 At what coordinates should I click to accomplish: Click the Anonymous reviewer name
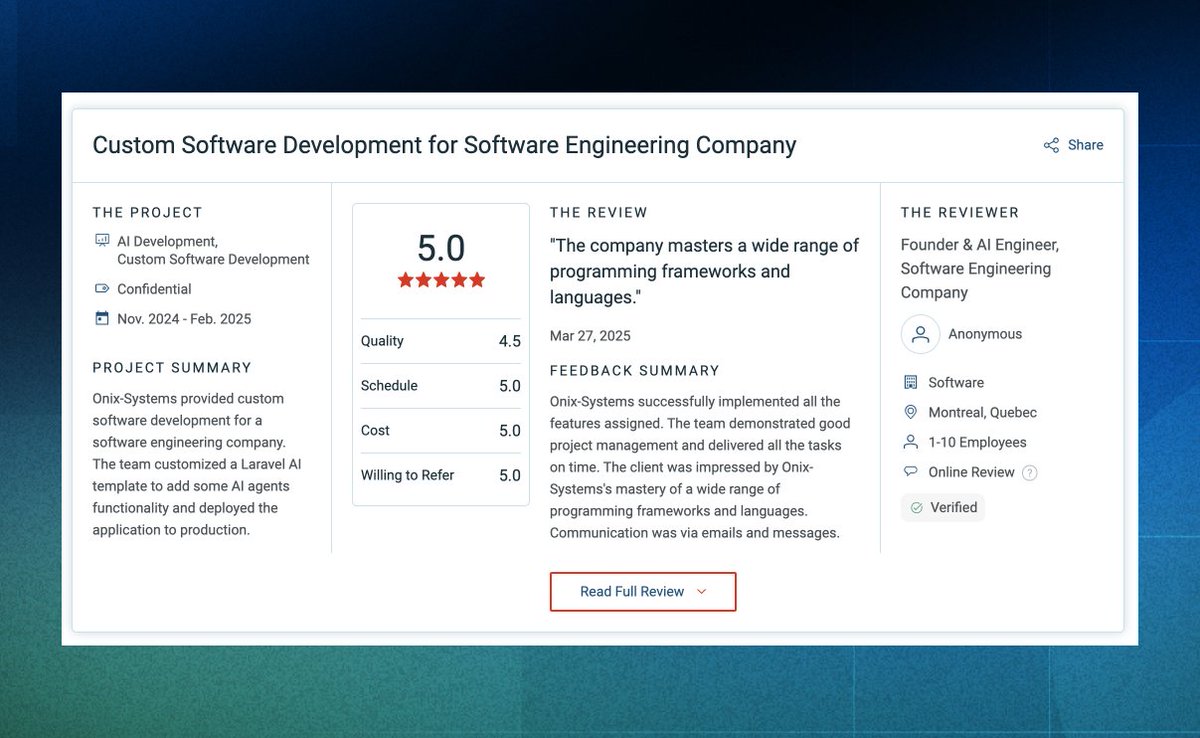tap(985, 334)
